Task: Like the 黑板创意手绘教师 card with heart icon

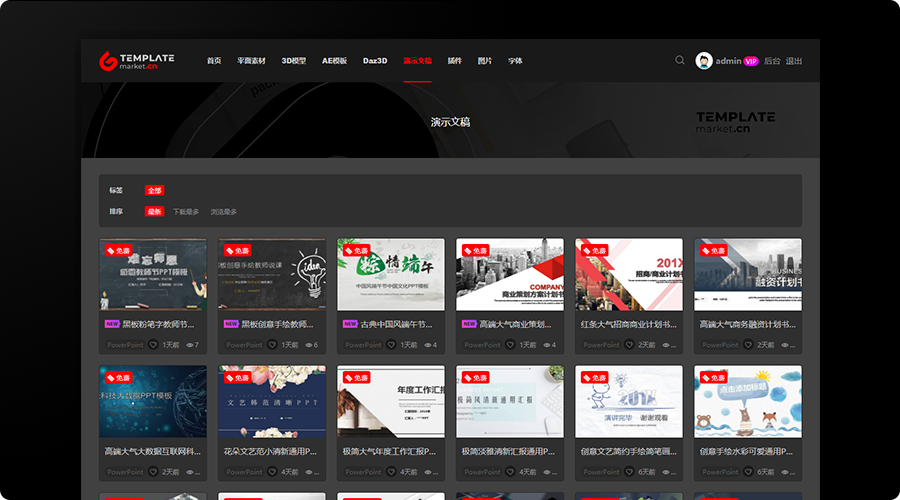Action: [272, 345]
